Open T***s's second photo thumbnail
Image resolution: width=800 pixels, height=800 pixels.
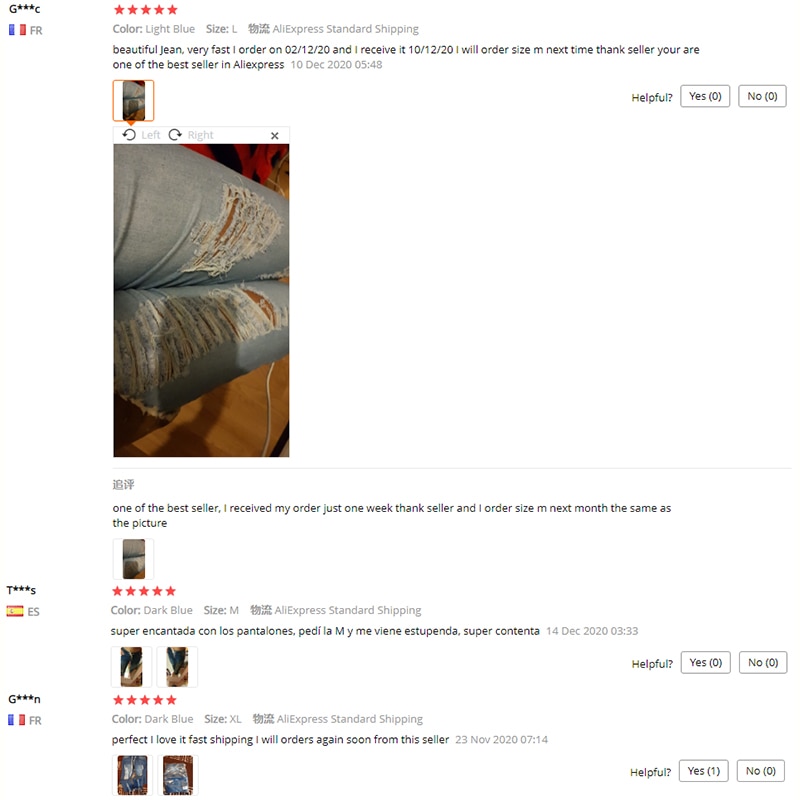click(x=177, y=667)
